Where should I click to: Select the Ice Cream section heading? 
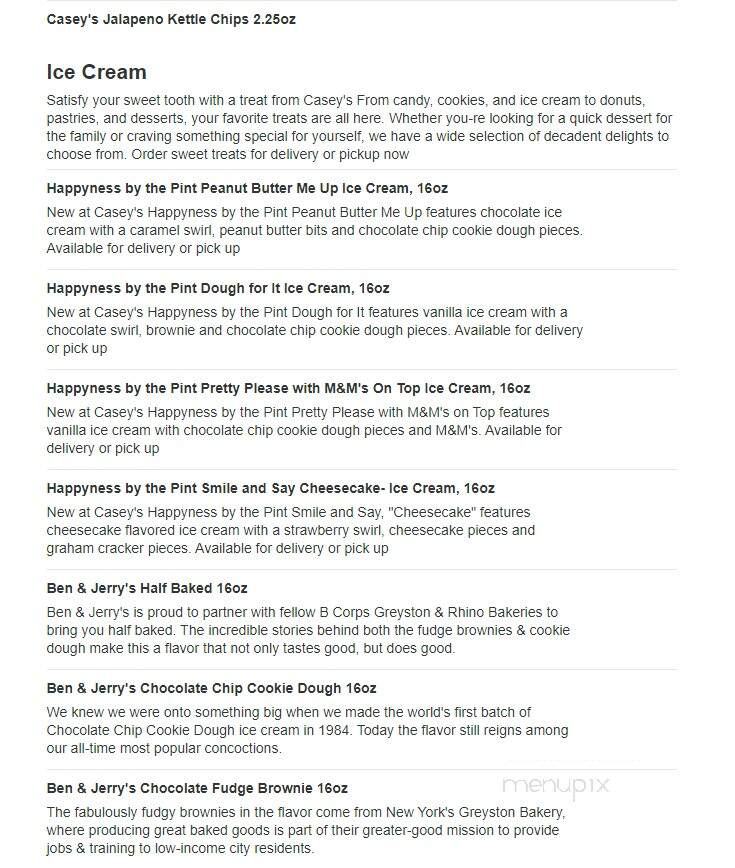point(96,72)
